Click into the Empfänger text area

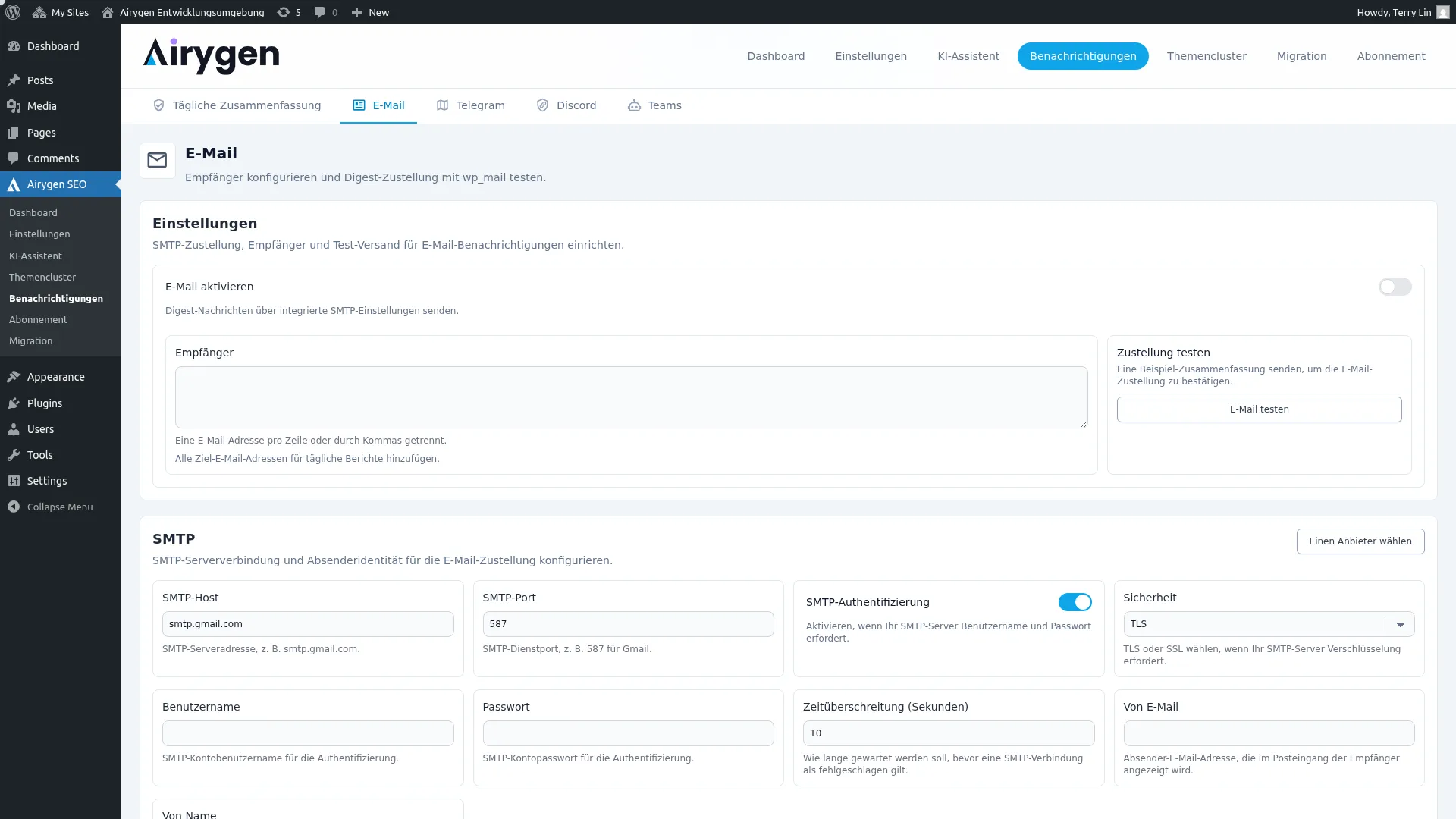(631, 397)
